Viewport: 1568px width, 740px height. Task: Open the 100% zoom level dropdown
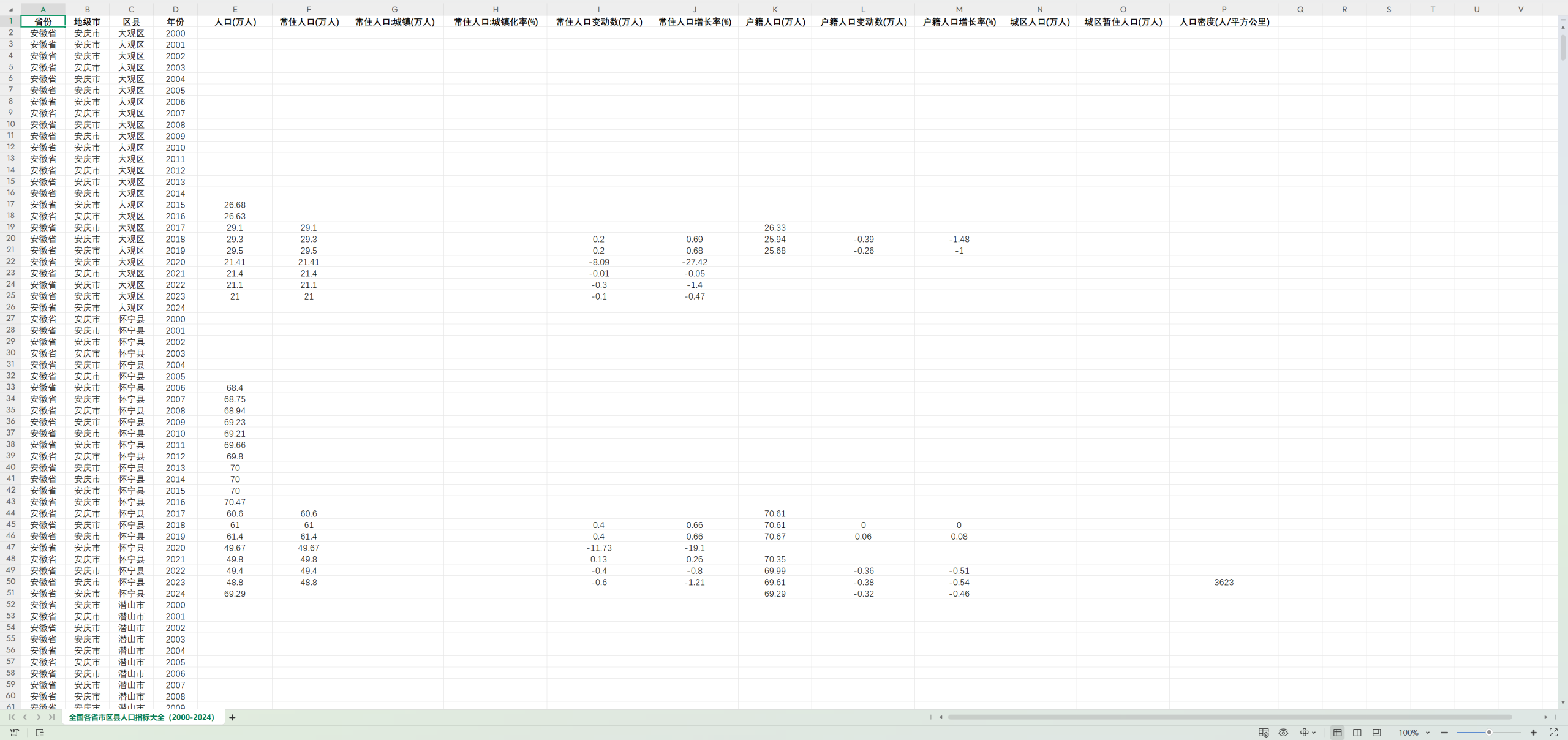pos(1428,733)
